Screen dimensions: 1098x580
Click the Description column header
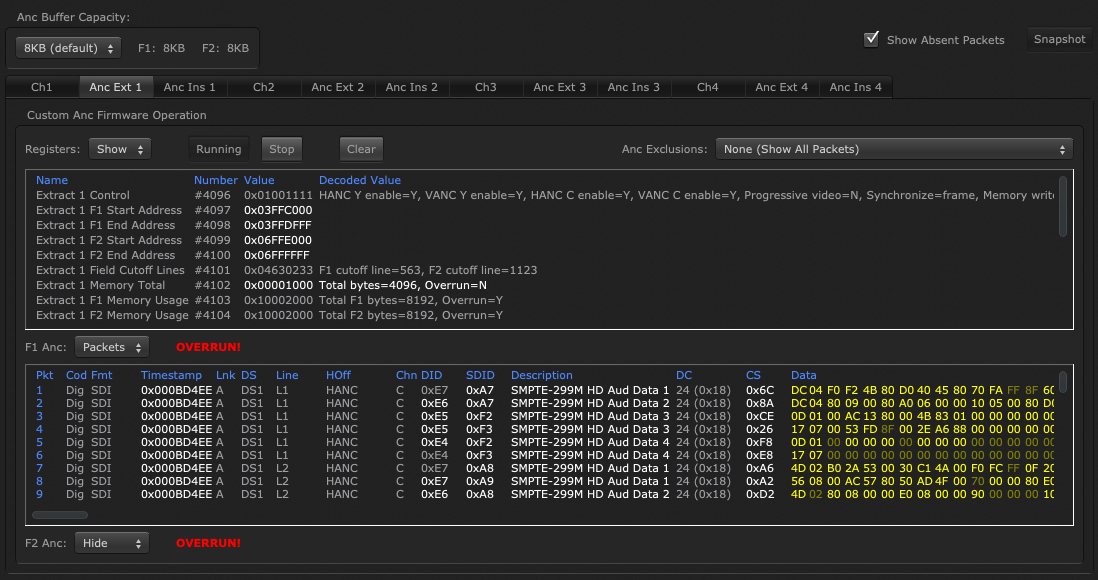pos(541,375)
